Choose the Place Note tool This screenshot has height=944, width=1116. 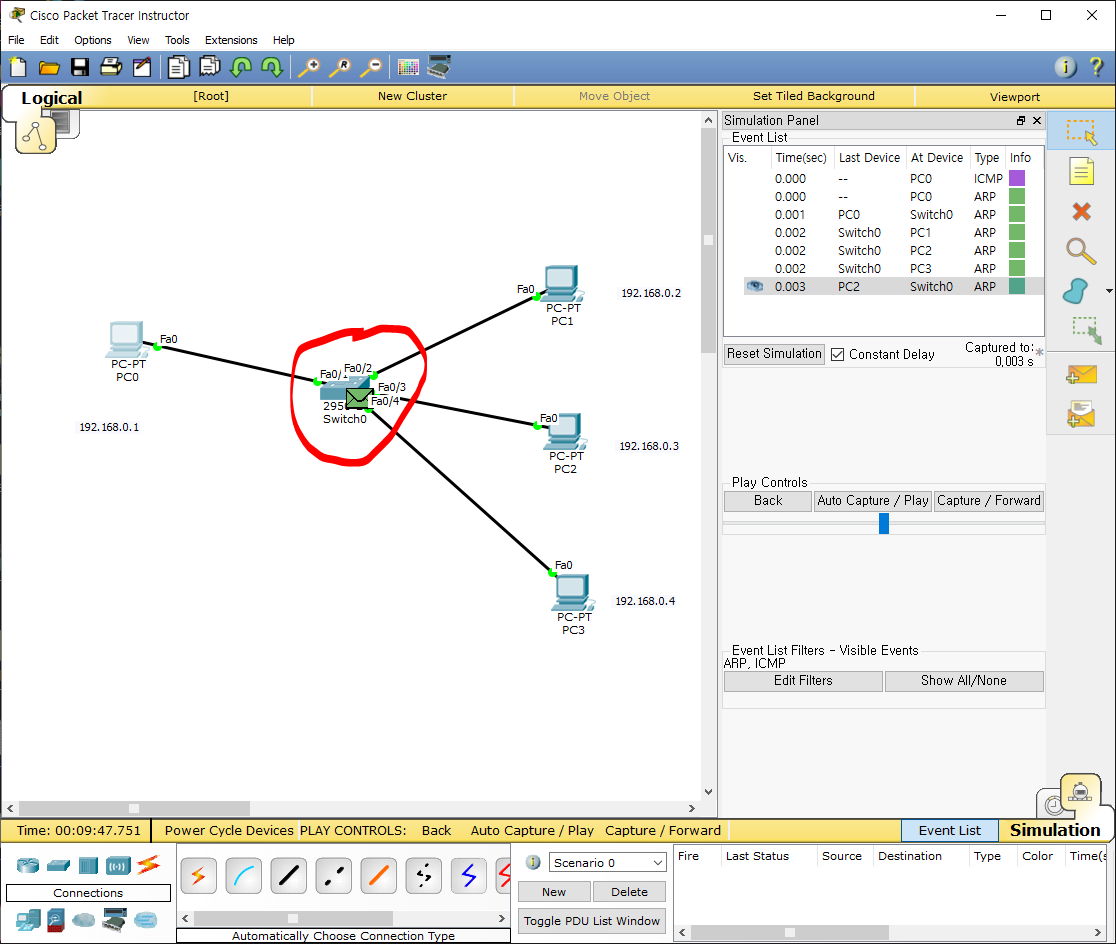pos(1081,172)
